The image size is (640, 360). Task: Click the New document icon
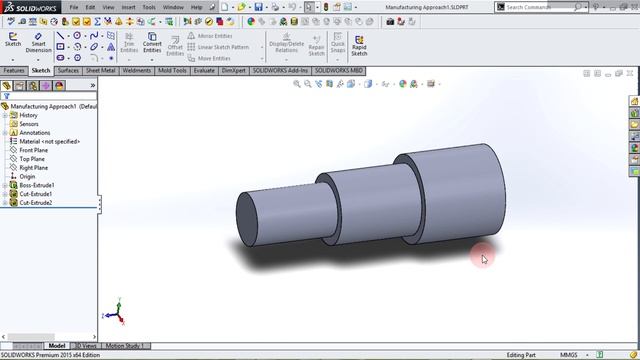(x=225, y=7)
